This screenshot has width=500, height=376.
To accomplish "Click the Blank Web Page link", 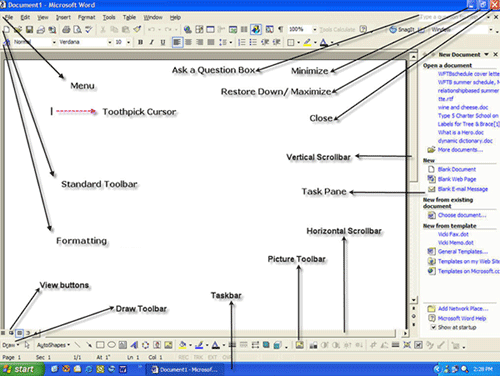I will coord(457,179).
